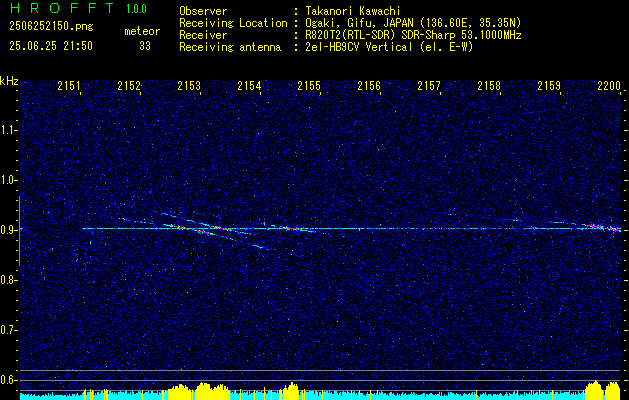Viewport: 629px width, 400px height.
Task: Click the 2151 time marker
Action: pyautogui.click(x=69, y=85)
